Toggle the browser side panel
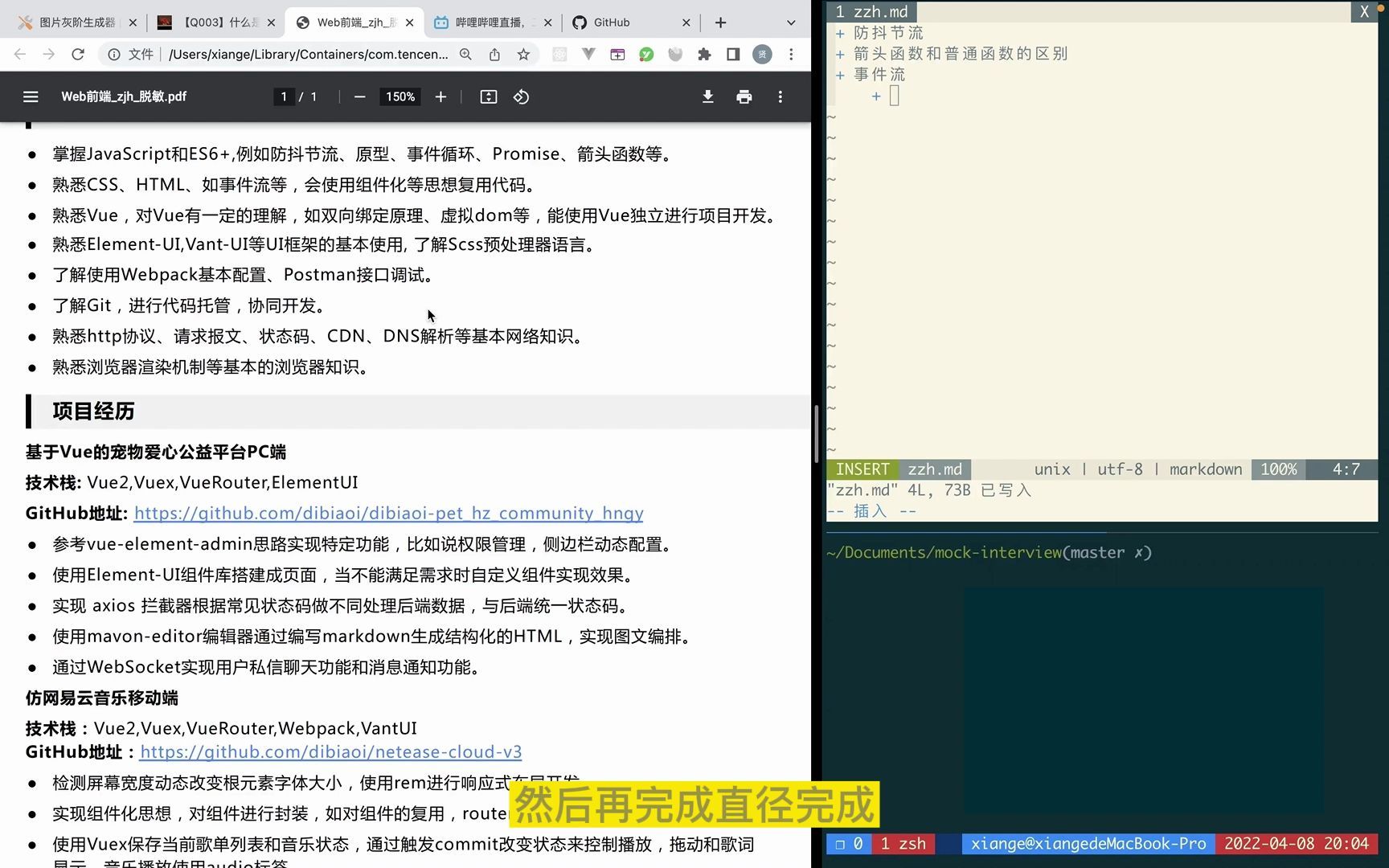The image size is (1389, 868). pyautogui.click(x=733, y=54)
